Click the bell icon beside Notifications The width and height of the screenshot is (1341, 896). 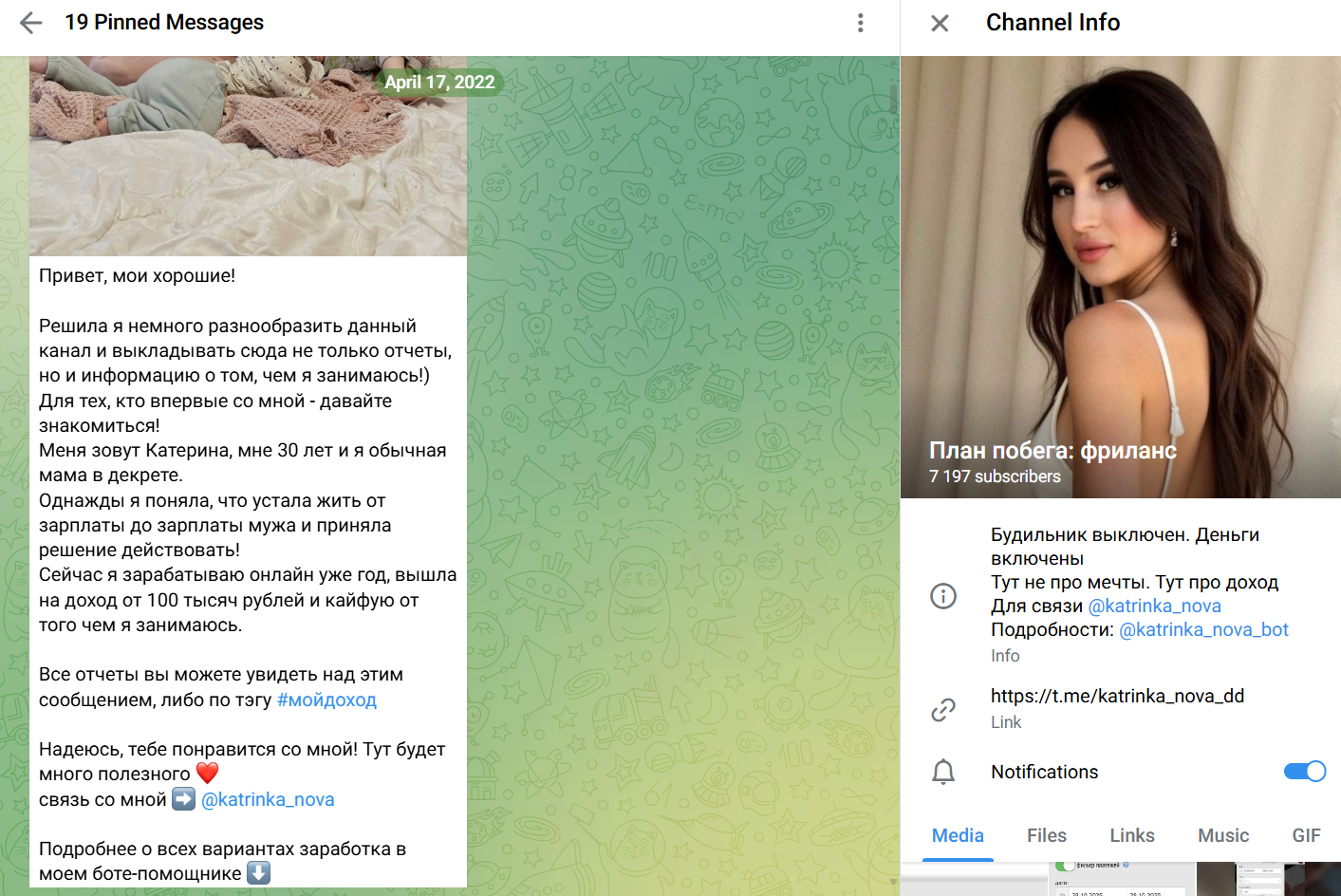[943, 772]
